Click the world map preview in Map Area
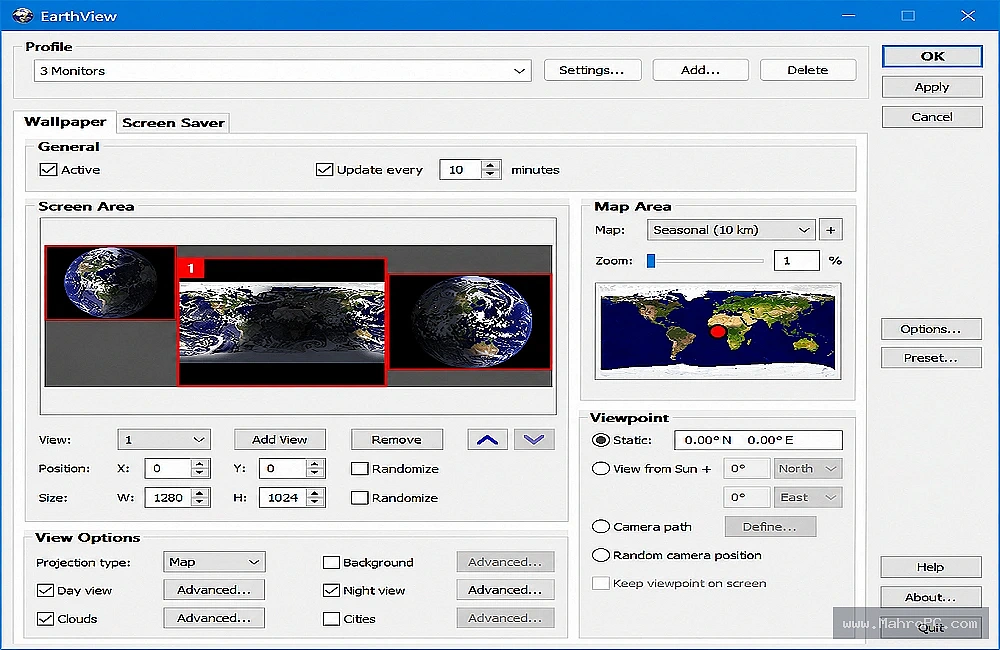The image size is (1000, 650). [x=718, y=331]
